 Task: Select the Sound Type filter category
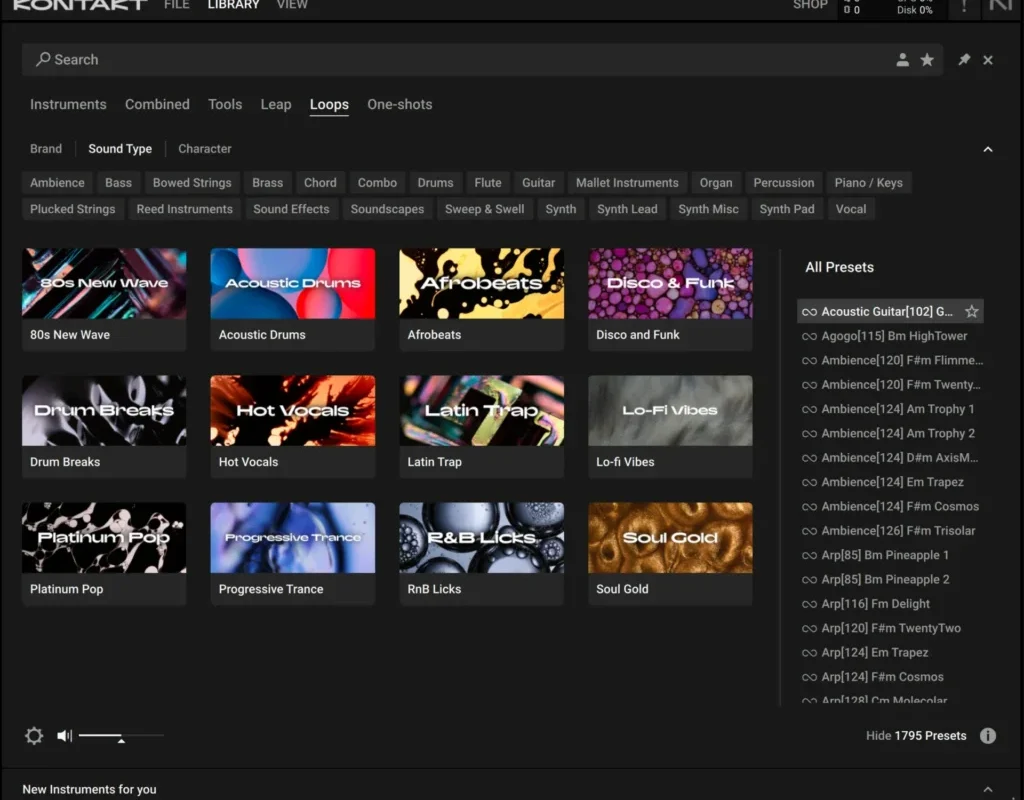tap(120, 149)
